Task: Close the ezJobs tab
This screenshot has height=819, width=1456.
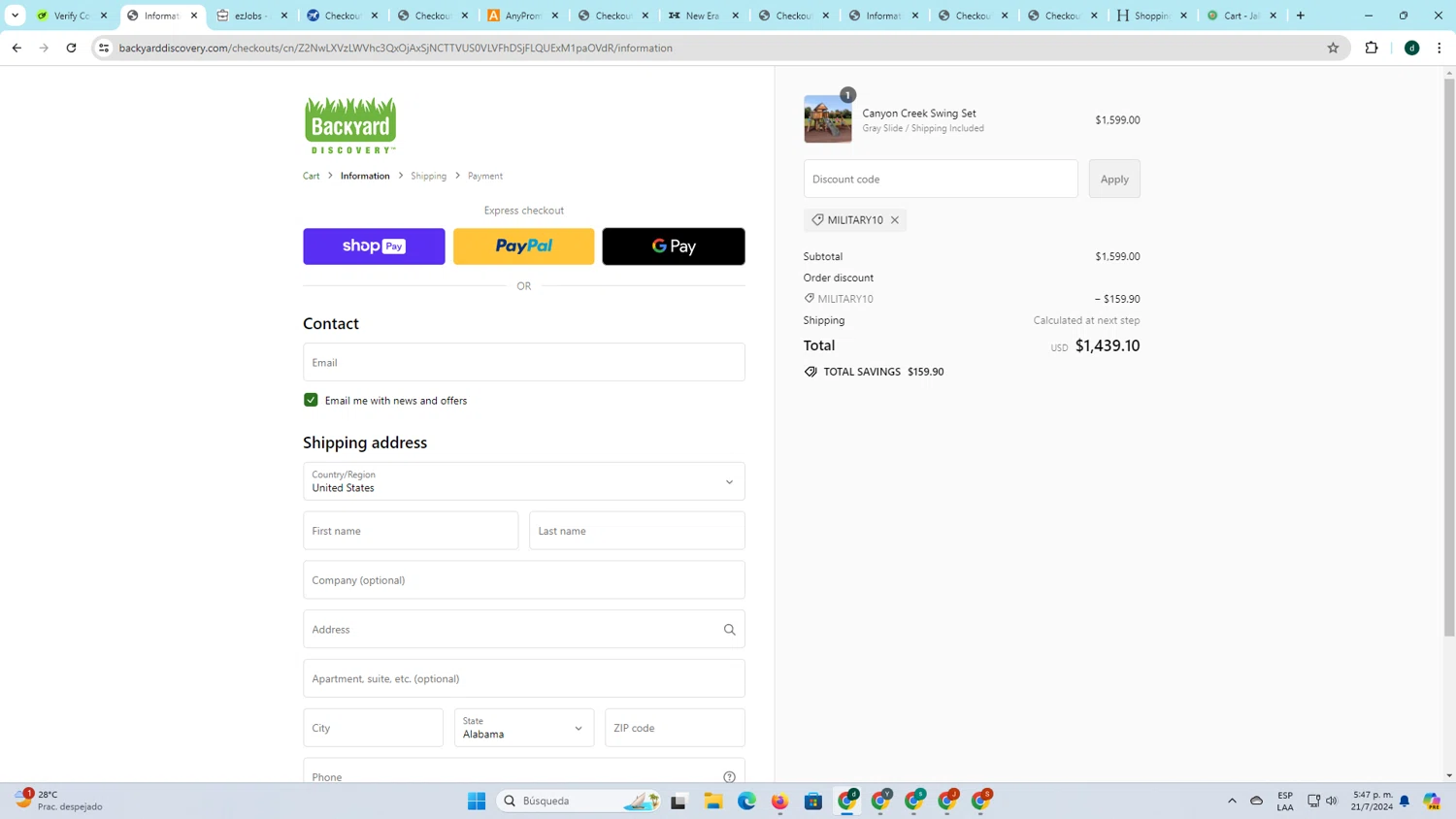Action: 284,16
